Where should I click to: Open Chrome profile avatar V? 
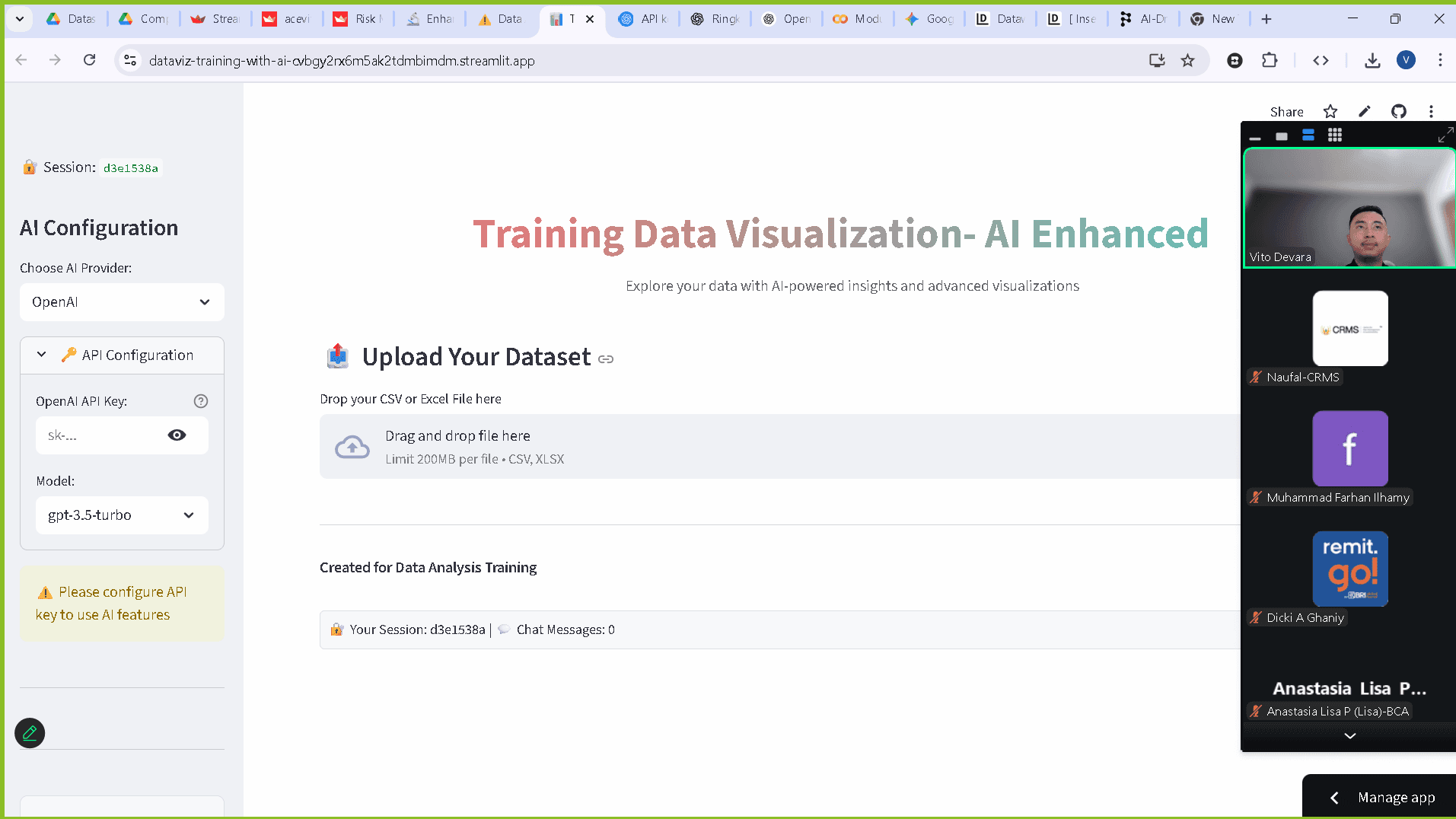[x=1406, y=60]
